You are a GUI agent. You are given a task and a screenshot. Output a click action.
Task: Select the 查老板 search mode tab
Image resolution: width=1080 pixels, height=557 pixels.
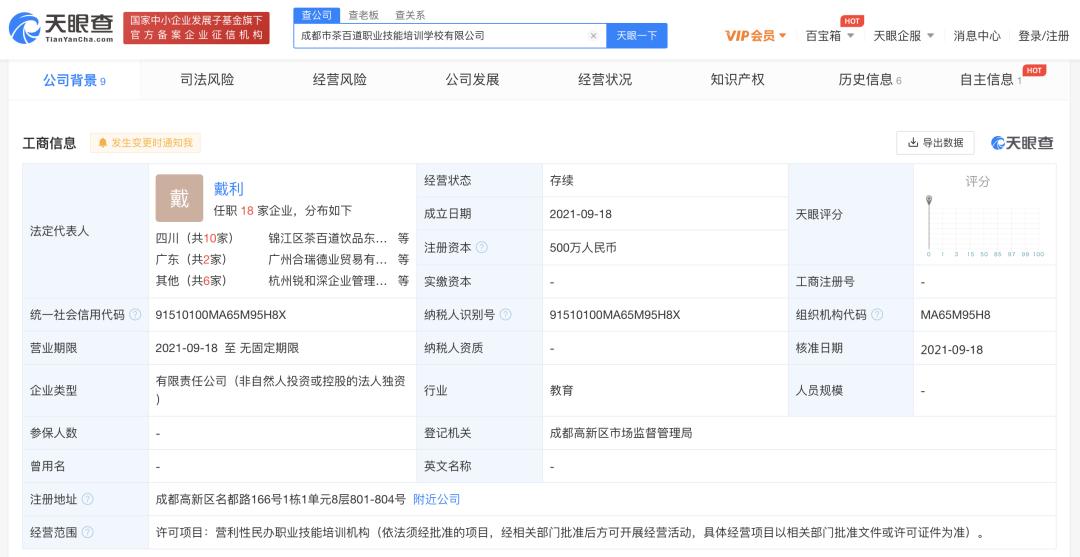click(x=364, y=15)
